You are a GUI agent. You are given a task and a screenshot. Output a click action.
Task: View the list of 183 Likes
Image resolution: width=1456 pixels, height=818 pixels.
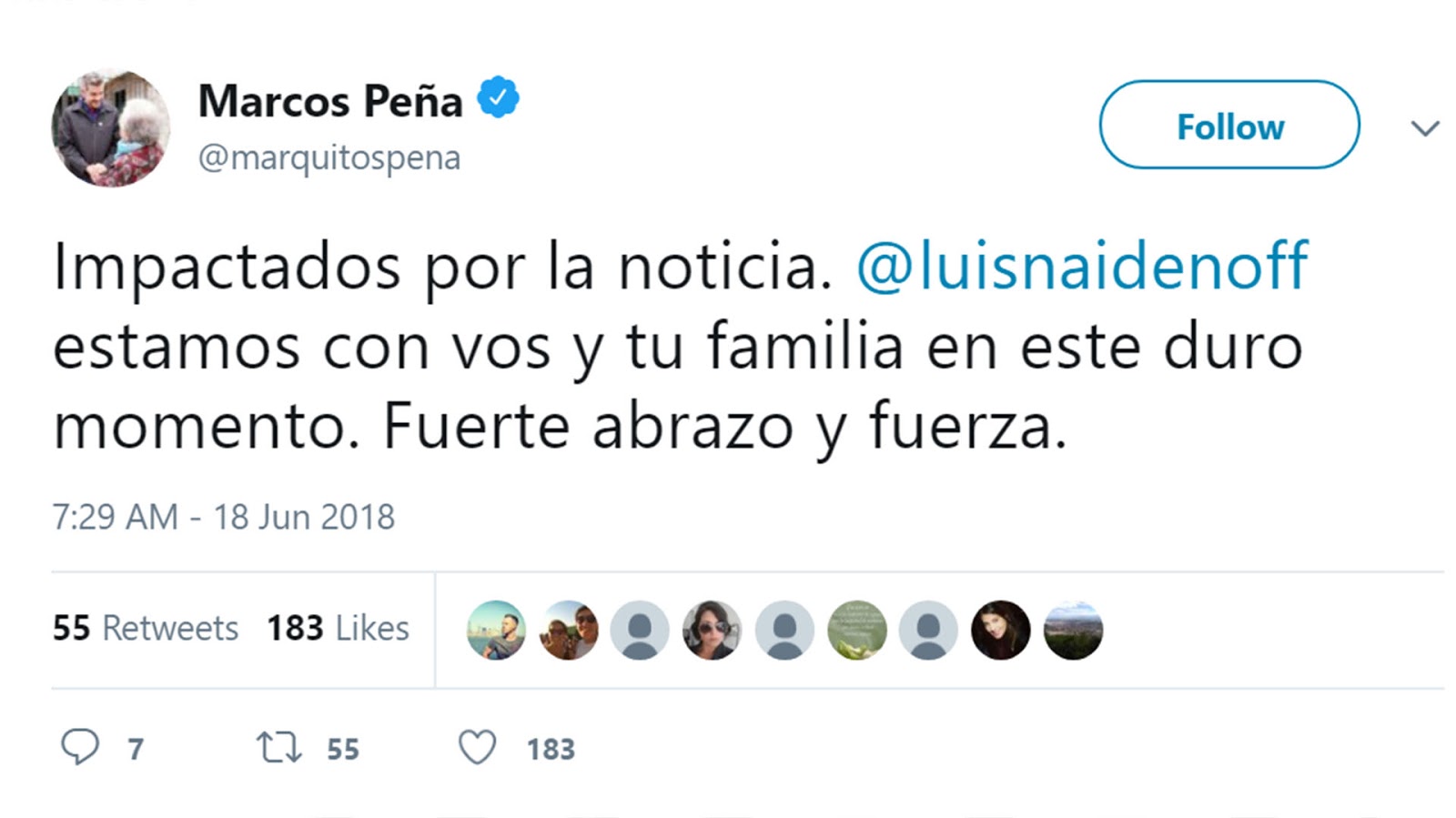tap(338, 628)
